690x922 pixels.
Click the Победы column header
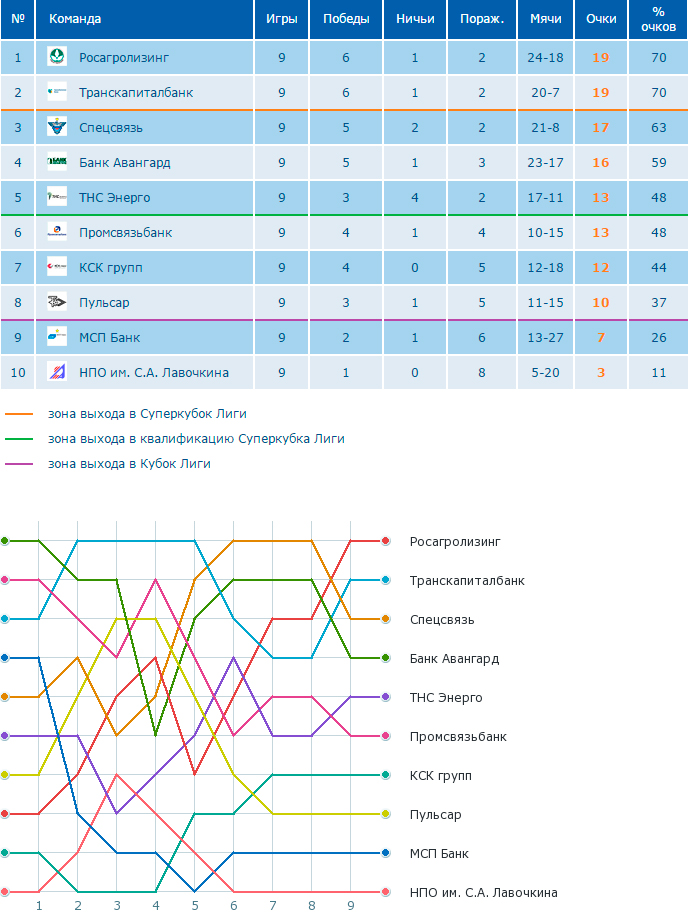[346, 19]
